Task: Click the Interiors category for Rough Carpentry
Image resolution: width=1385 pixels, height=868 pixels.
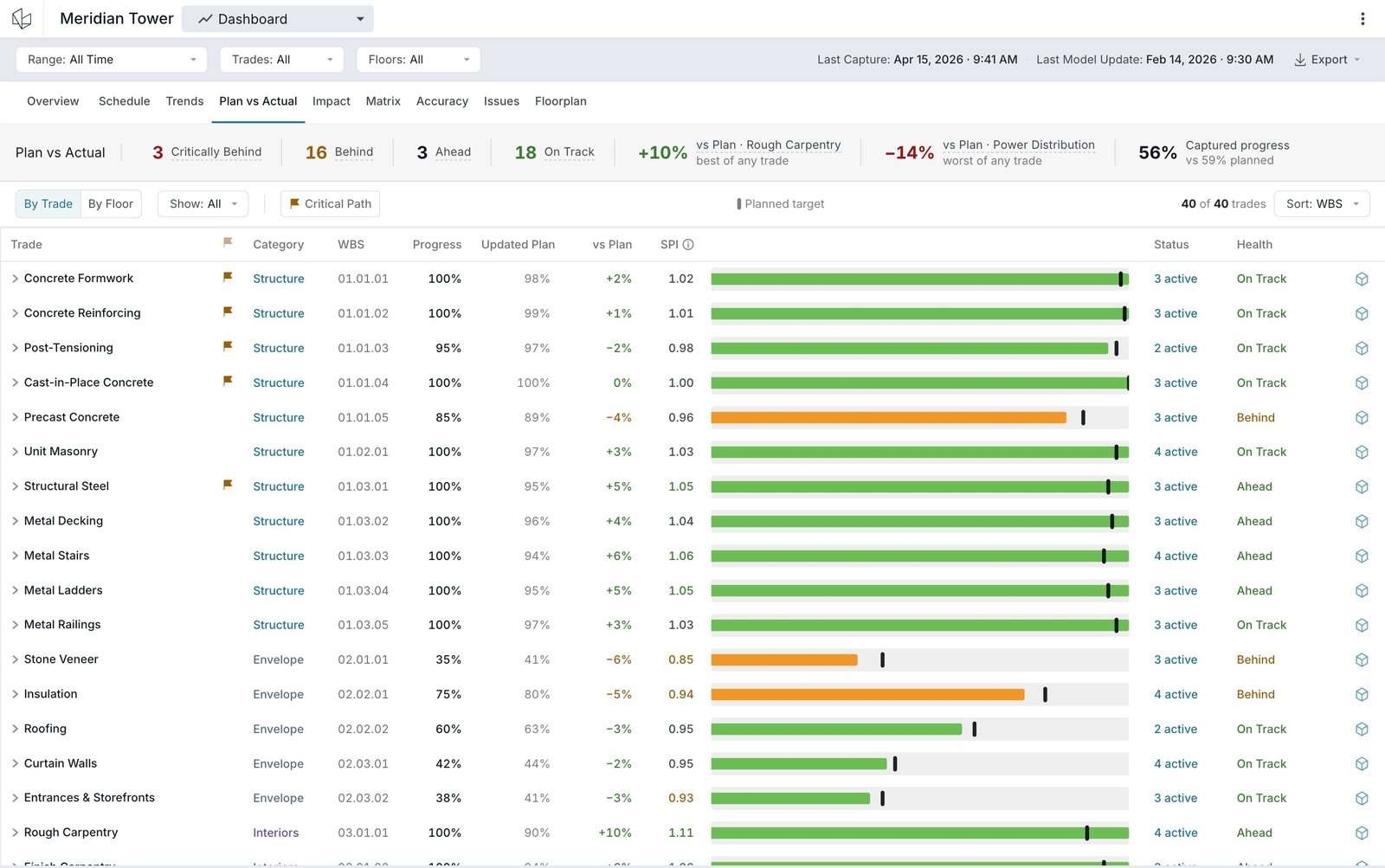Action: tap(276, 833)
